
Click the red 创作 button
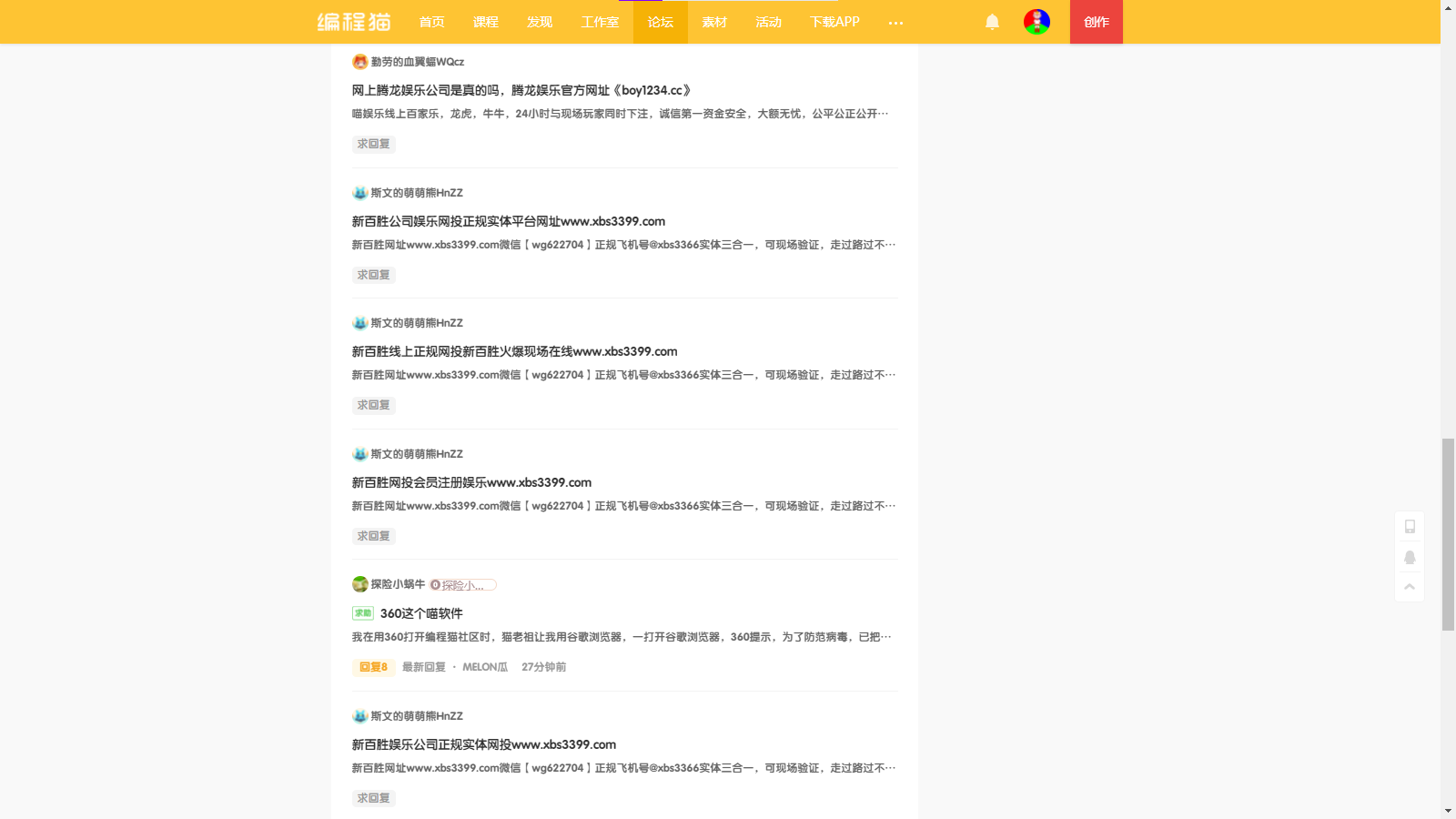(x=1097, y=22)
